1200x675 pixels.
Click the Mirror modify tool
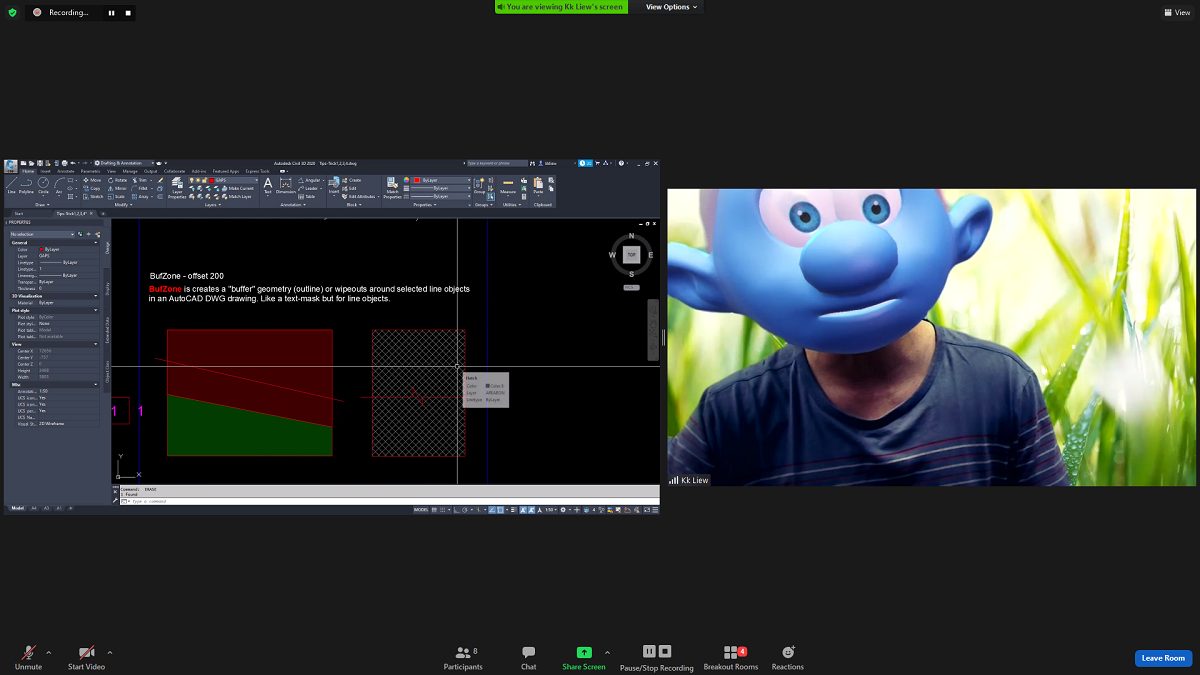[118, 188]
